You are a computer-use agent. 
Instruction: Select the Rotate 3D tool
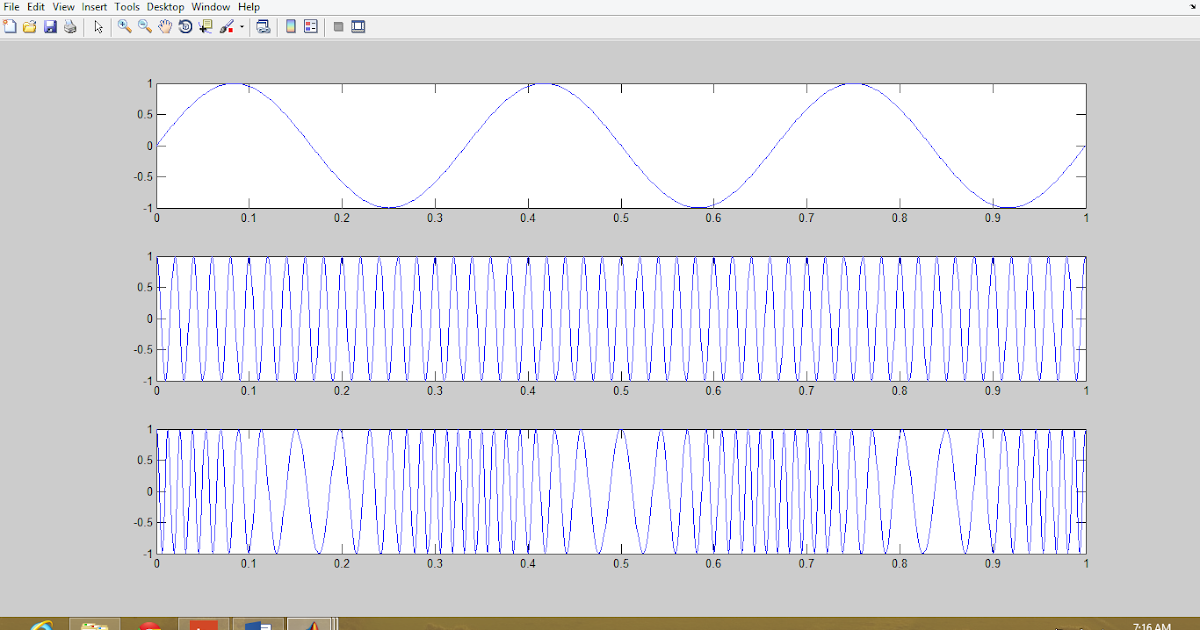[x=184, y=27]
